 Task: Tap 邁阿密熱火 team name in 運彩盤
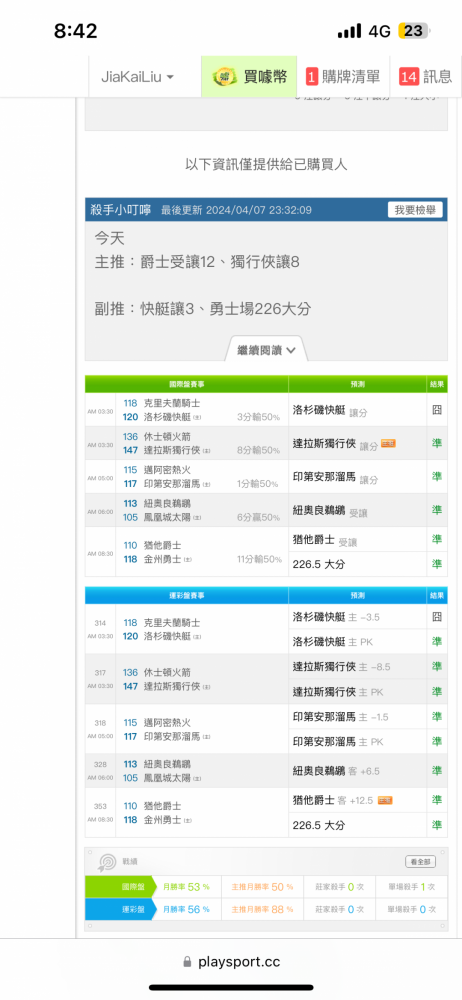point(165,723)
